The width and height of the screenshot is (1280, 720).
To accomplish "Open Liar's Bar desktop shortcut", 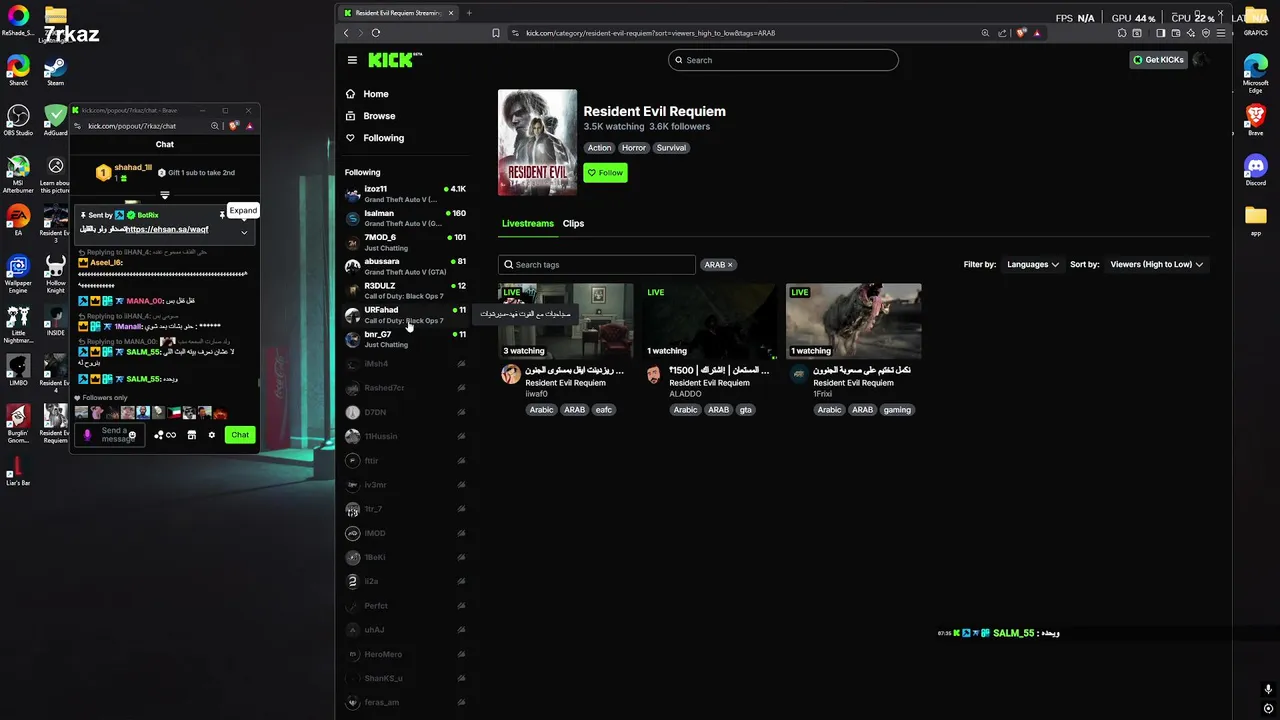I will point(18,470).
